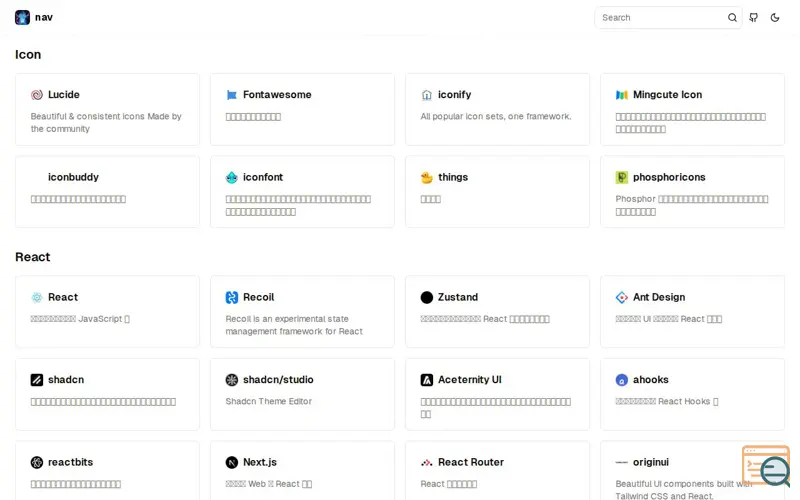Click the reactbits logo icon
Image resolution: width=800 pixels, height=500 pixels.
[x=37, y=463]
